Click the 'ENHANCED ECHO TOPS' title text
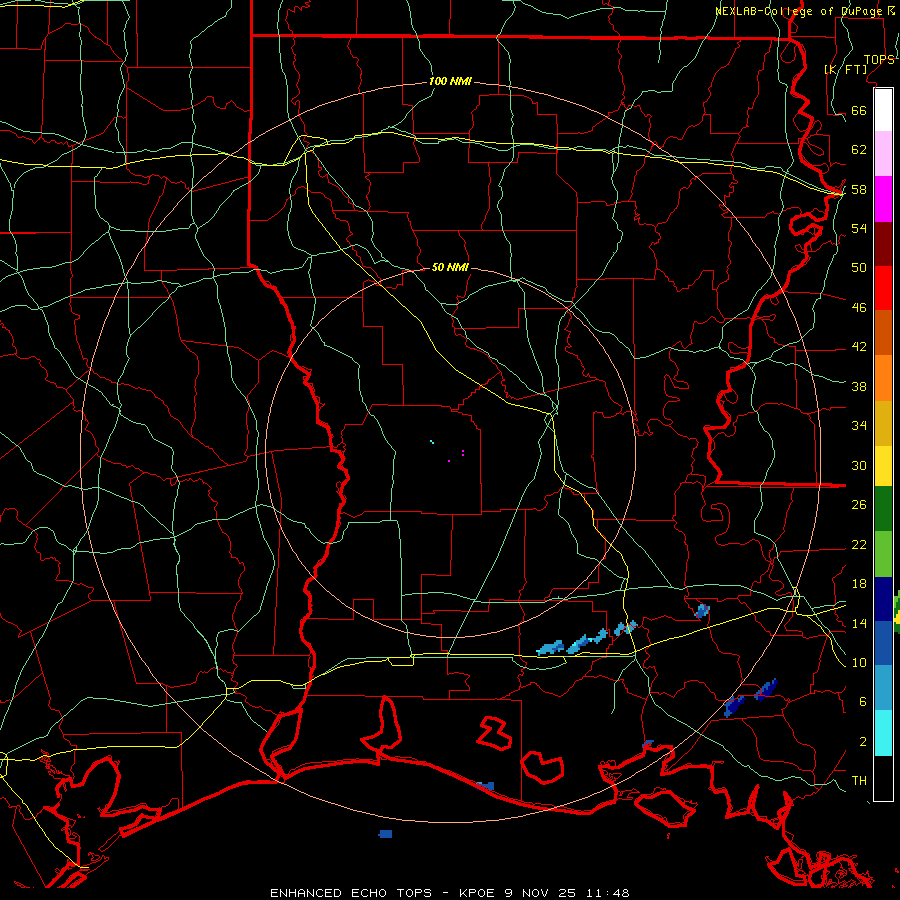 pos(351,893)
